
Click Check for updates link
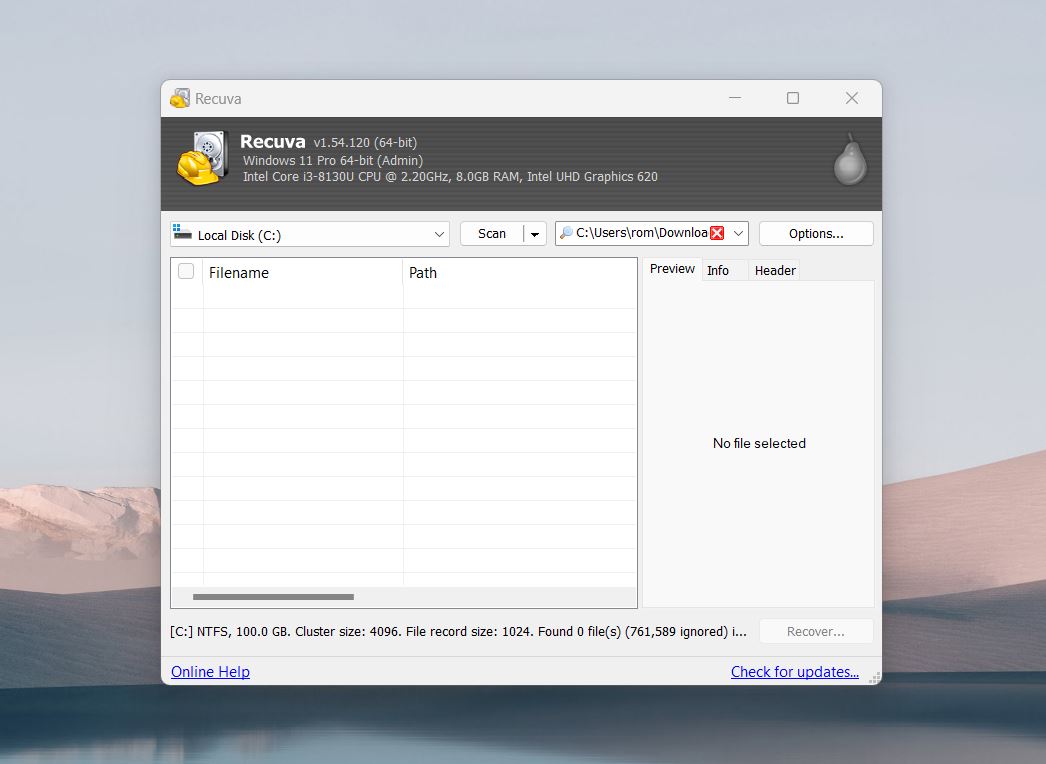[x=795, y=672]
